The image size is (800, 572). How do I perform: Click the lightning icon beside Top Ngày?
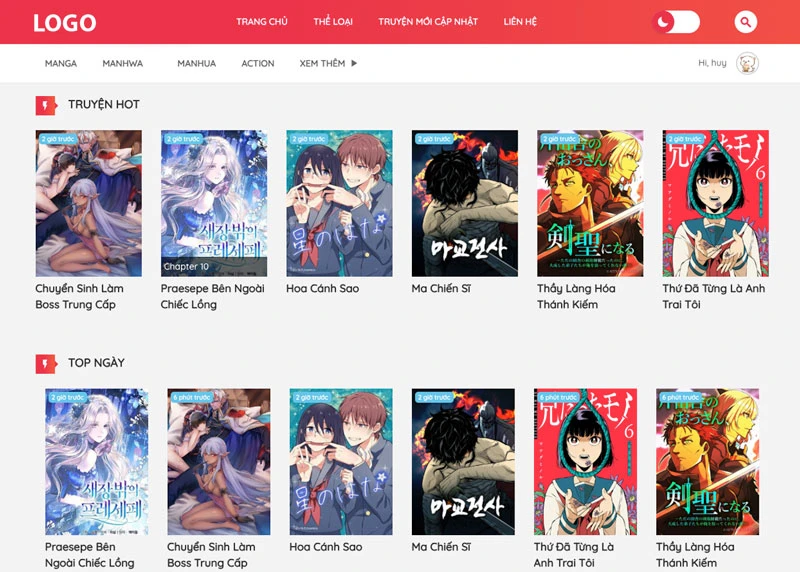46,363
